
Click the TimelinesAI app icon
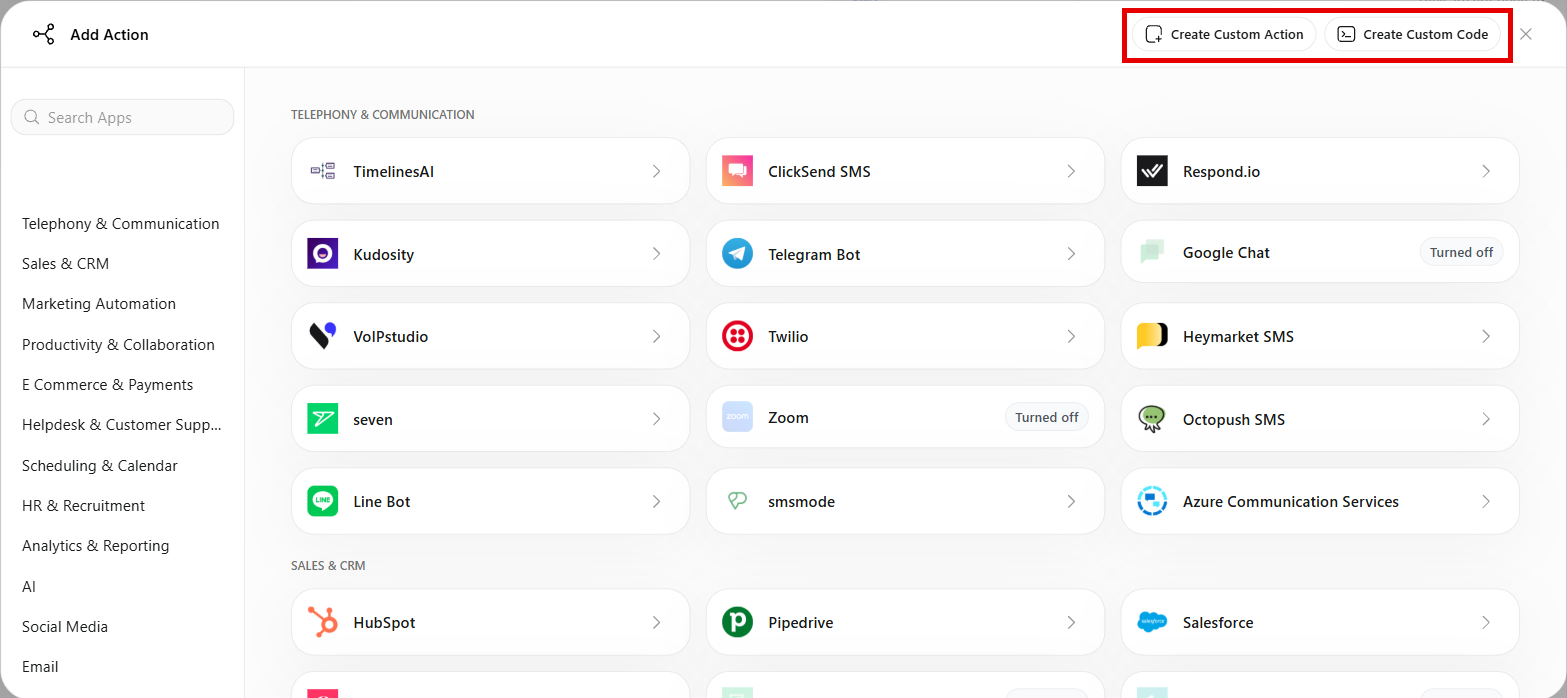coord(322,171)
